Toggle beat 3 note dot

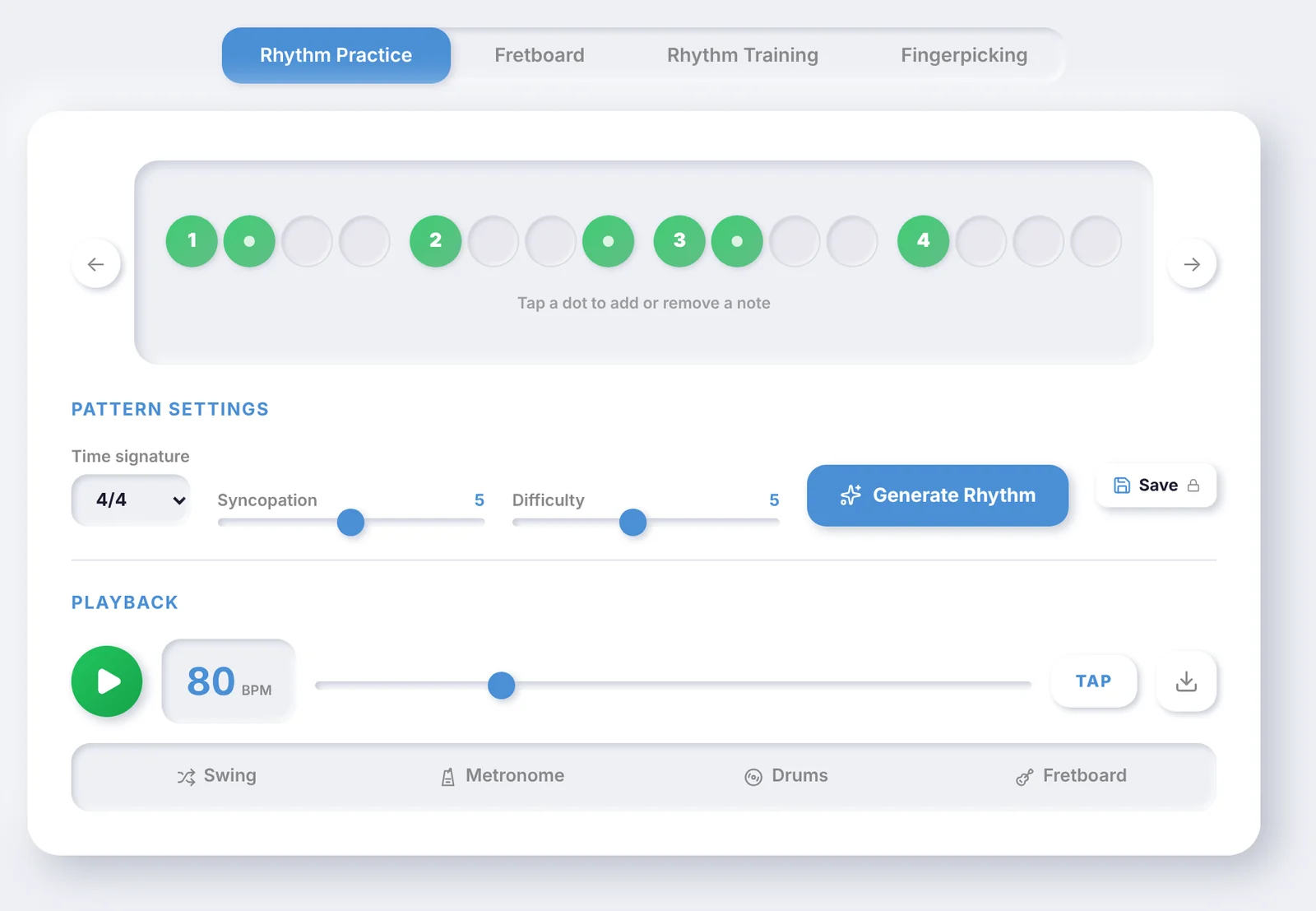pos(679,241)
